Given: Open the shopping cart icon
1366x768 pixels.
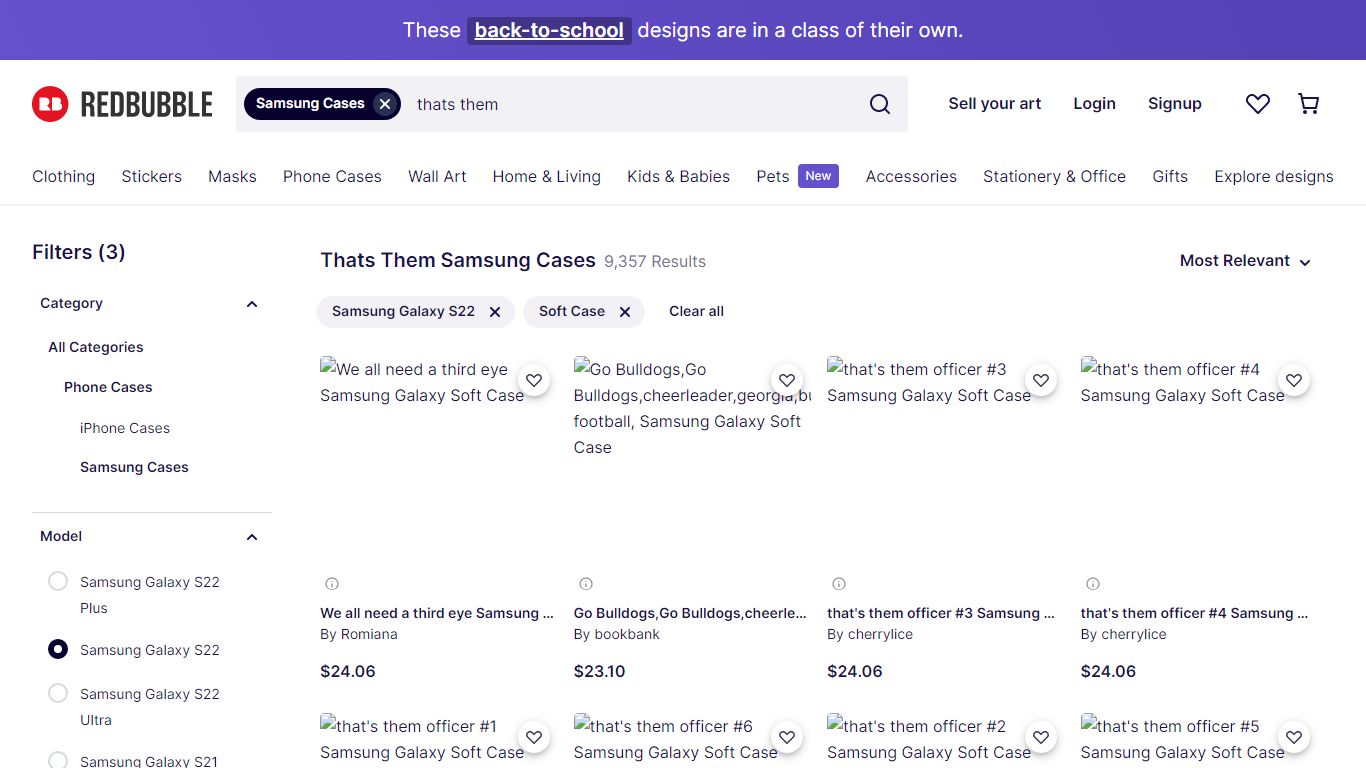Looking at the screenshot, I should [1308, 104].
